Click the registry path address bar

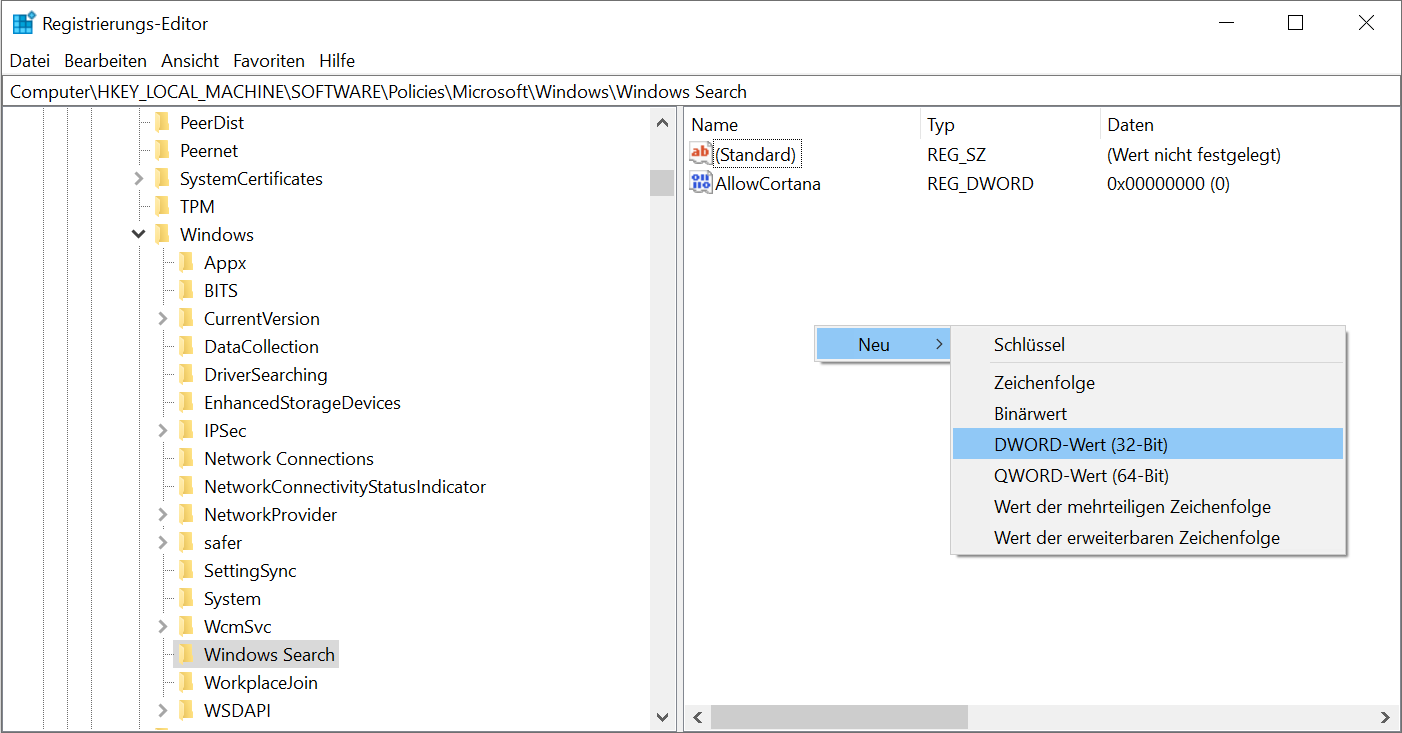coord(700,91)
